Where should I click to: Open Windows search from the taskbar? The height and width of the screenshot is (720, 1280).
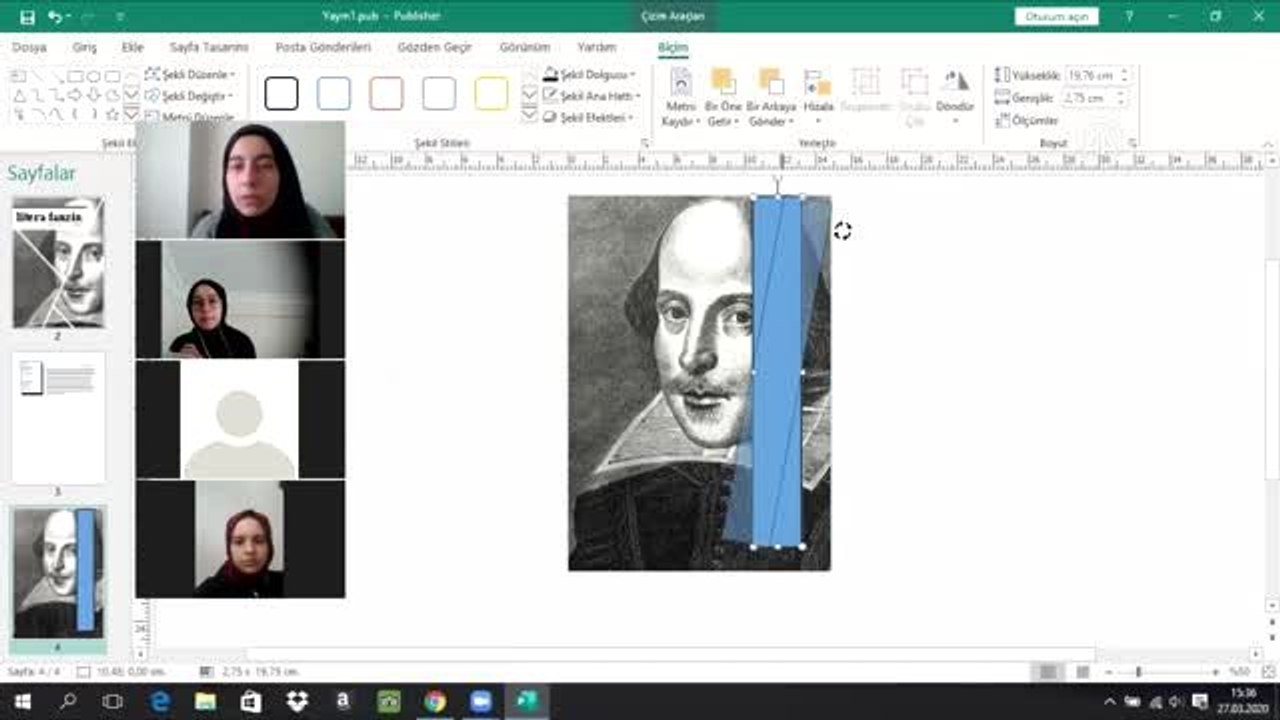(x=68, y=701)
